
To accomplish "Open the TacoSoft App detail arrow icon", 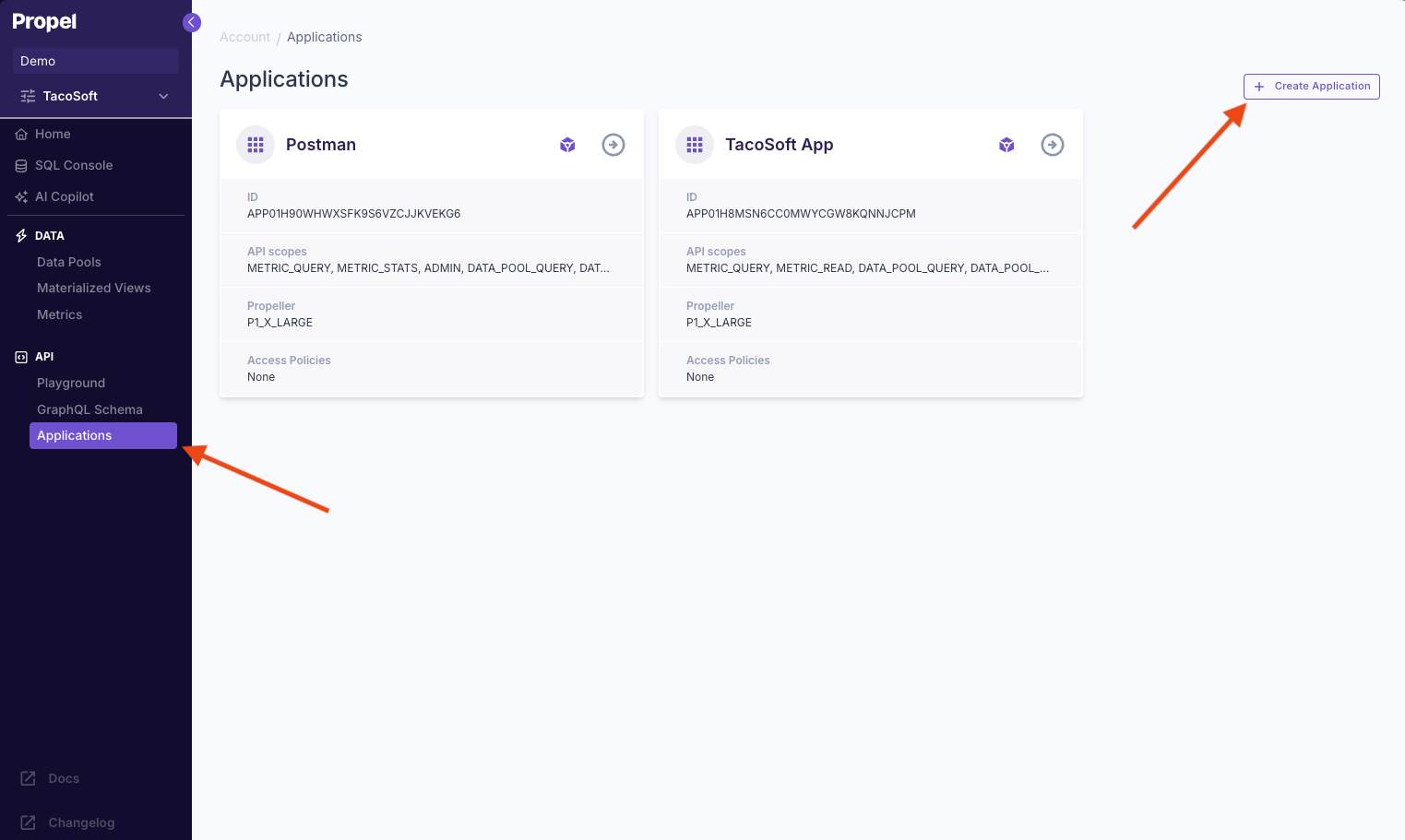I will tap(1053, 145).
